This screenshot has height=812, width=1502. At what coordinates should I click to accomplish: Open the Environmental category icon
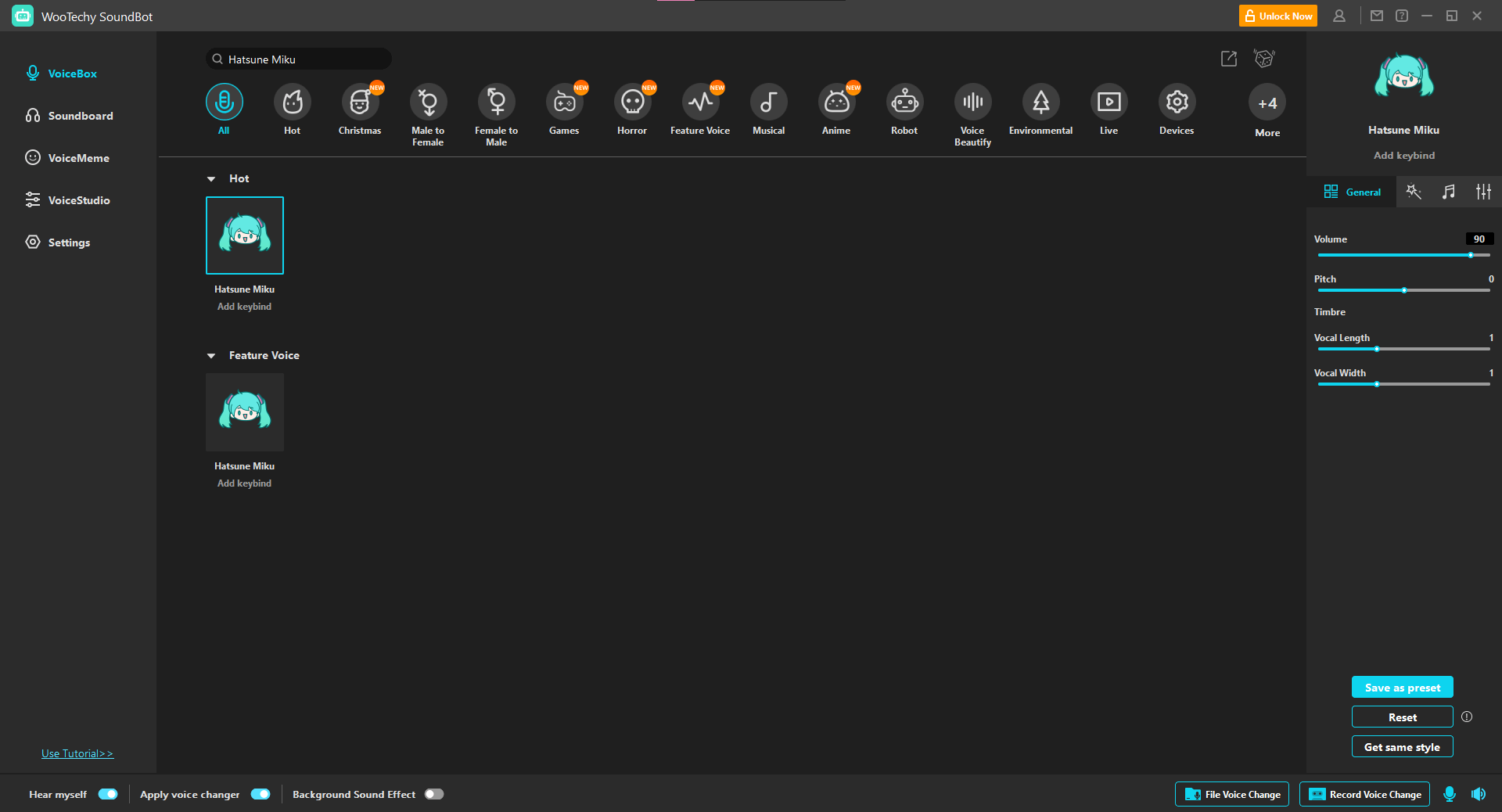(x=1040, y=102)
